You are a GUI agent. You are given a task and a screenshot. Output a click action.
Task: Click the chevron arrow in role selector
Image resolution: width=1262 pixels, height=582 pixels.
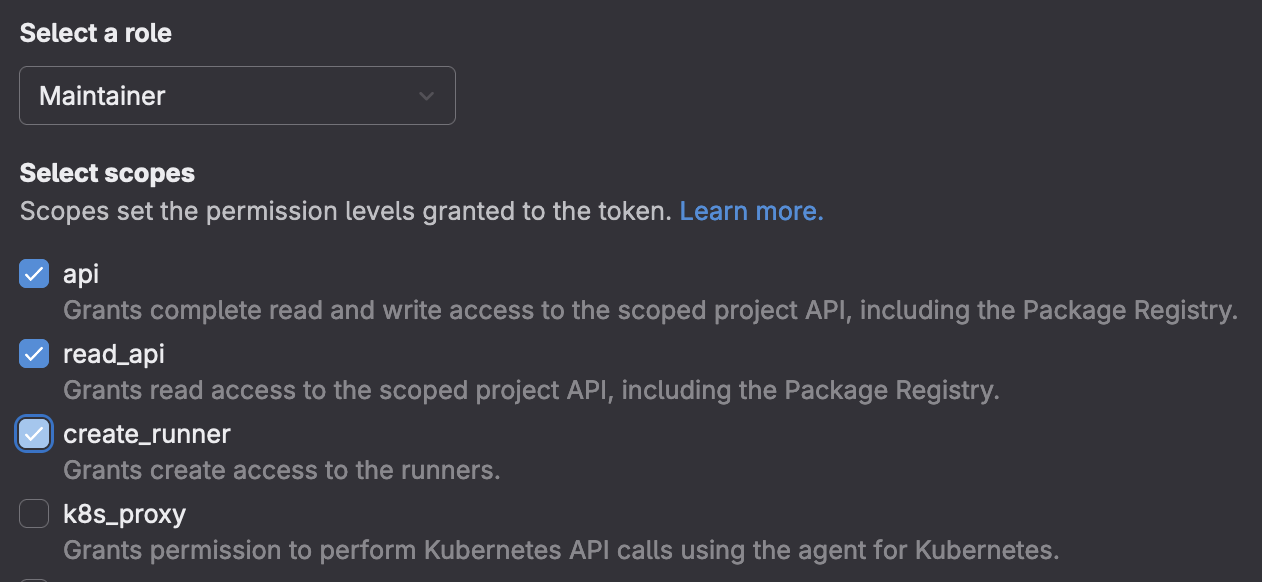[426, 96]
